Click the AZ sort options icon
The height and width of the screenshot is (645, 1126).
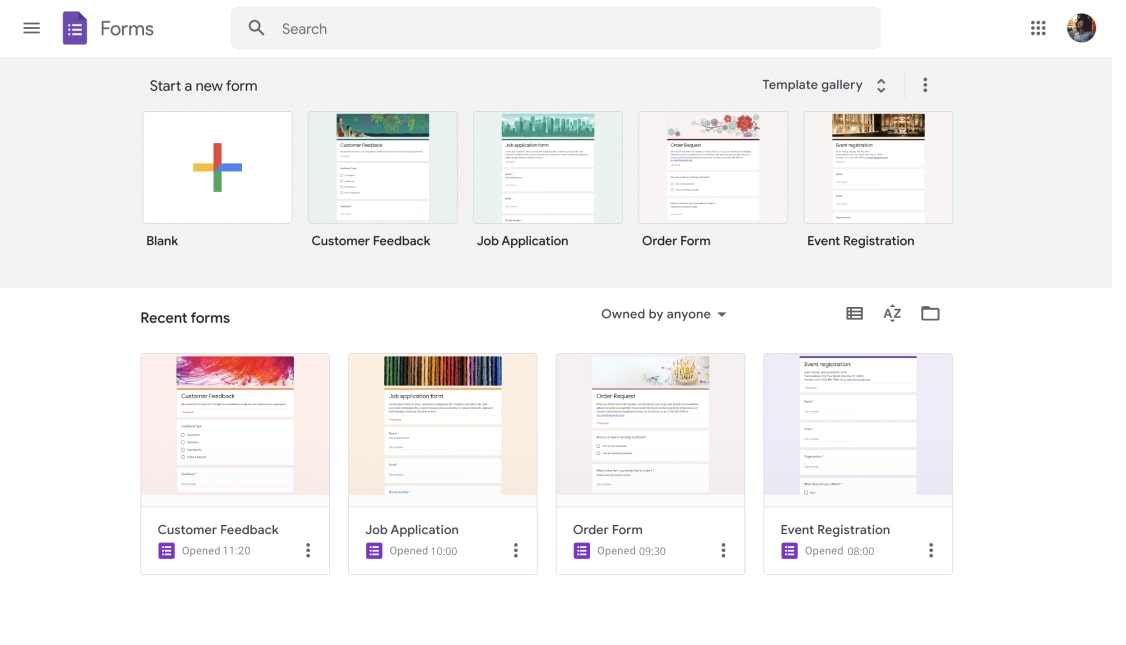pos(892,314)
